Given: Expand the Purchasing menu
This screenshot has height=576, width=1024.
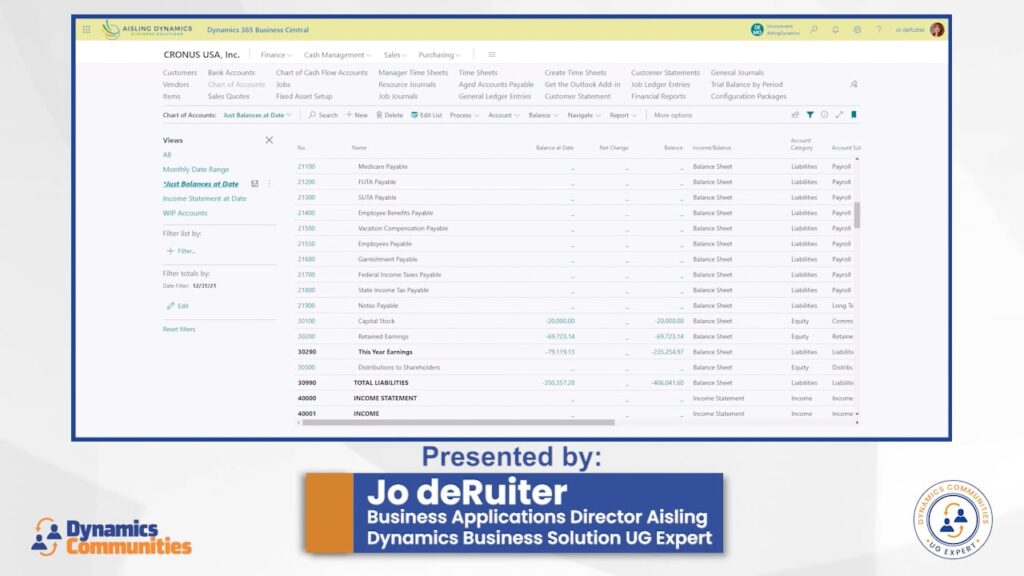Looking at the screenshot, I should coord(439,55).
